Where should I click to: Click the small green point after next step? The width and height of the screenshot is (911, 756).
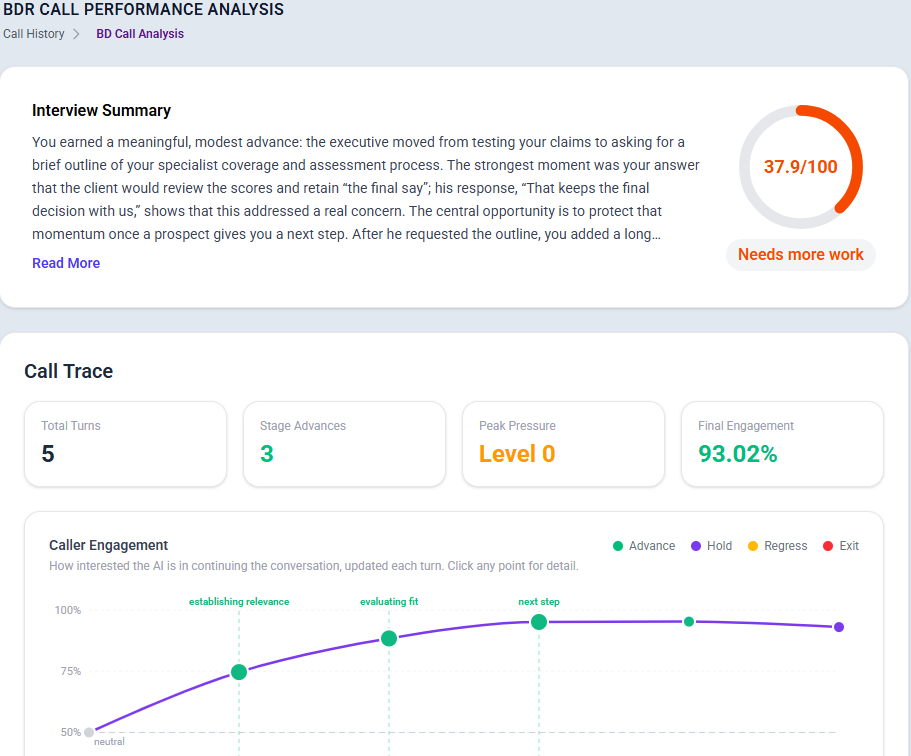[x=689, y=622]
